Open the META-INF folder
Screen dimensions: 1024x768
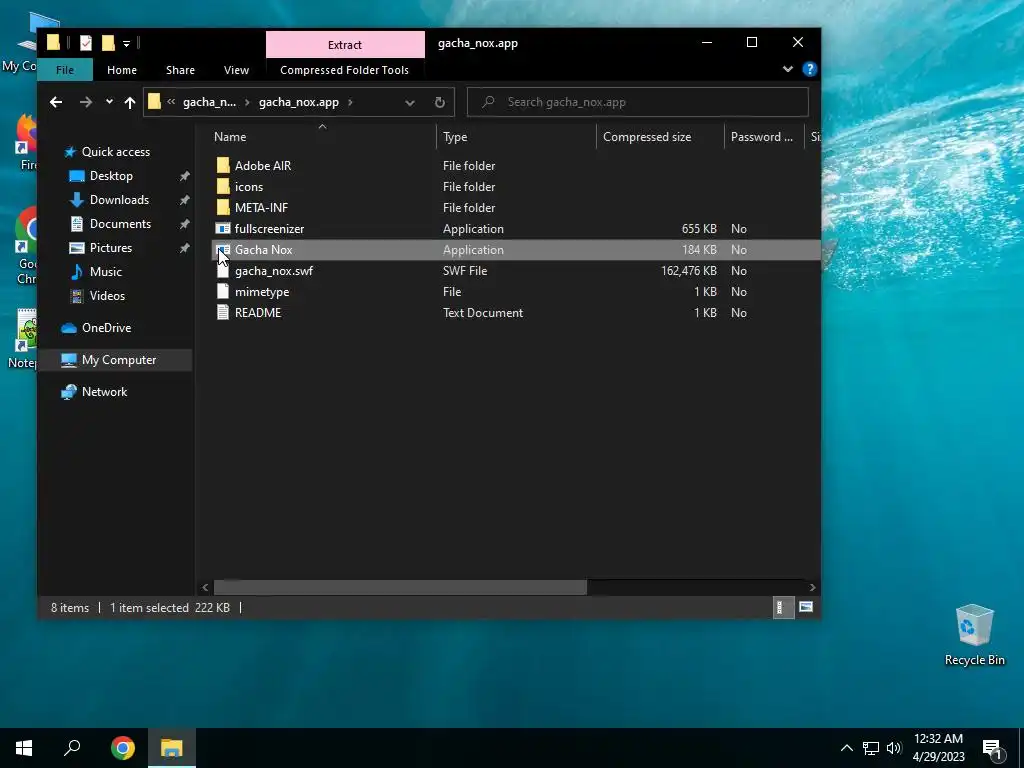pyautogui.click(x=261, y=208)
